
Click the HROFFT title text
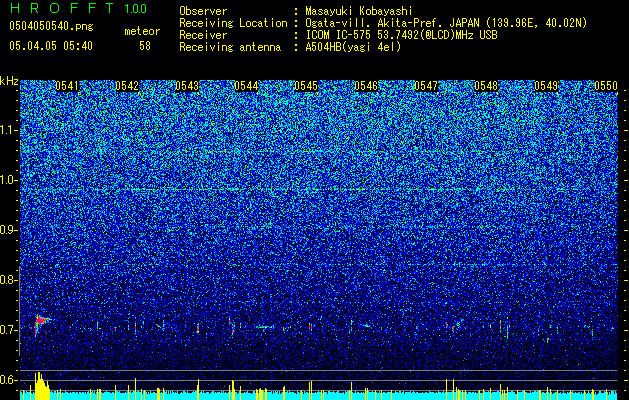tap(62, 8)
